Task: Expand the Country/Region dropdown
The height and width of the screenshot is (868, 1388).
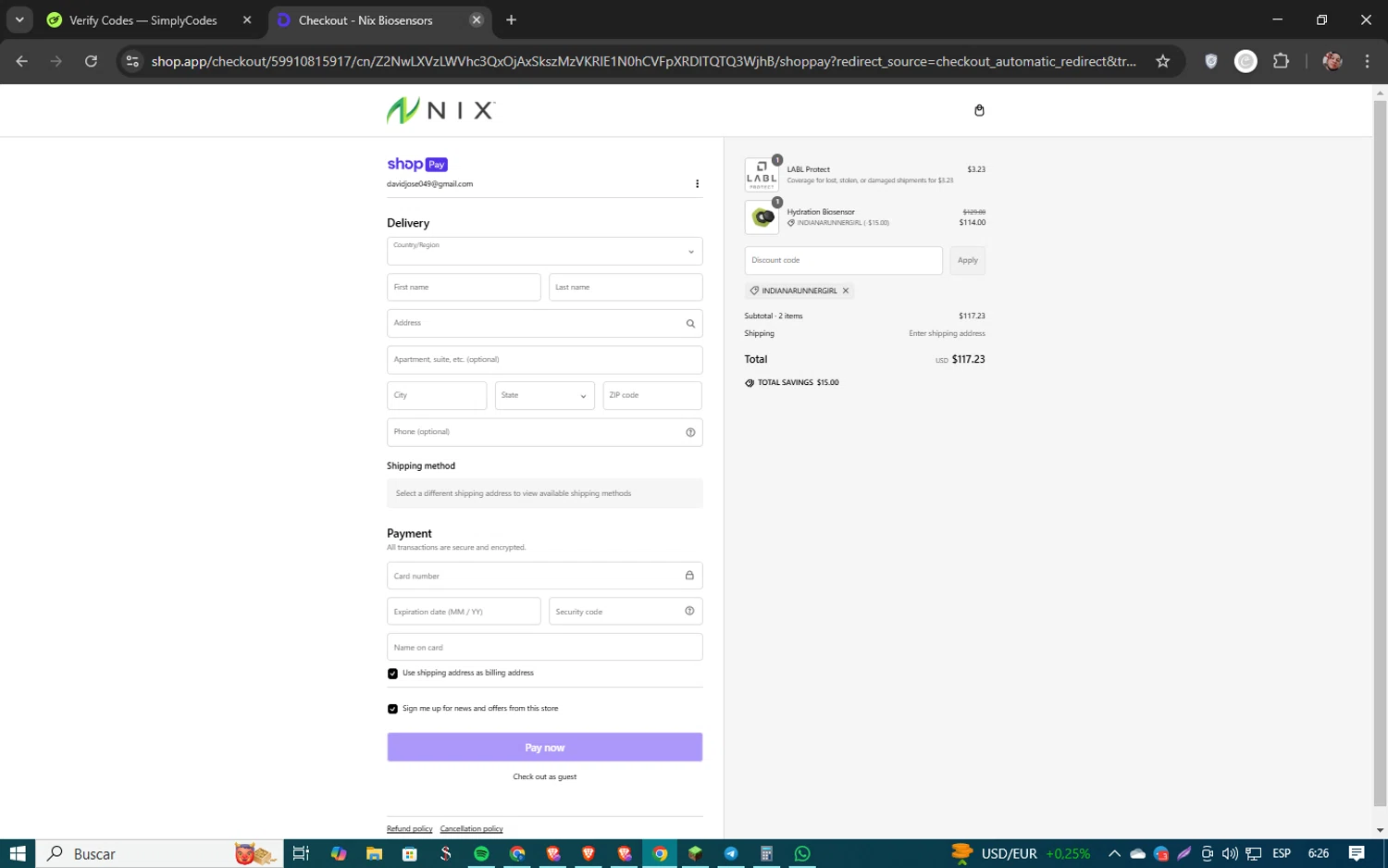Action: point(544,251)
